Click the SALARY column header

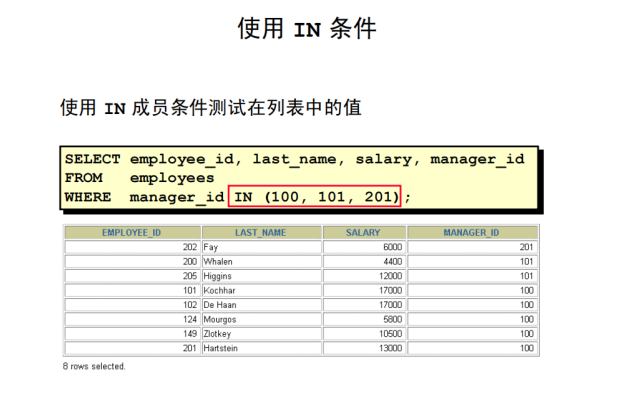[364, 233]
